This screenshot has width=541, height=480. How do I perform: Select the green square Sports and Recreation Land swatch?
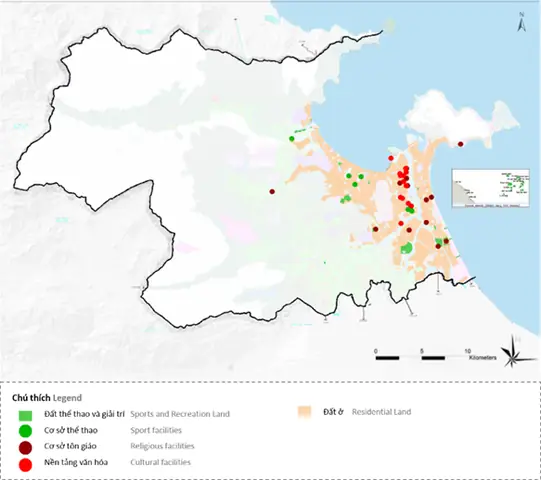(26, 416)
